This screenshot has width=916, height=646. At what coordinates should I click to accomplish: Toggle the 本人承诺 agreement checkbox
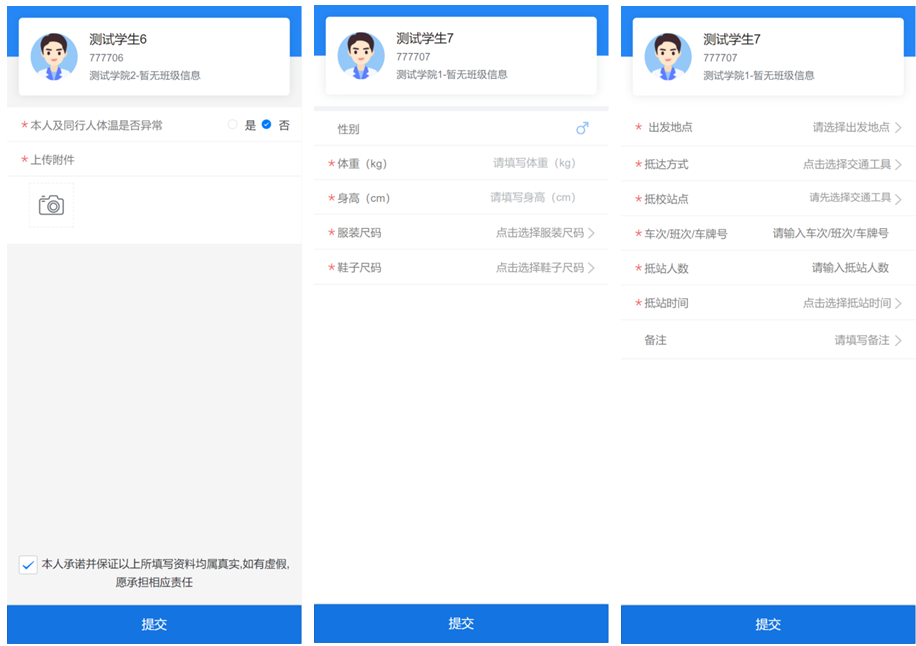pos(28,565)
